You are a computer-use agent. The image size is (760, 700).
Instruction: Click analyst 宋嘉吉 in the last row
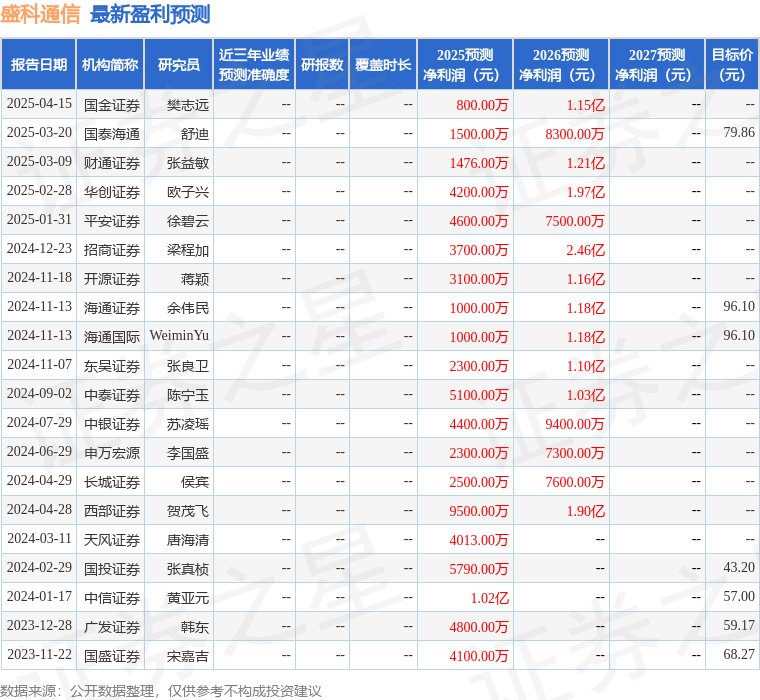click(x=188, y=656)
